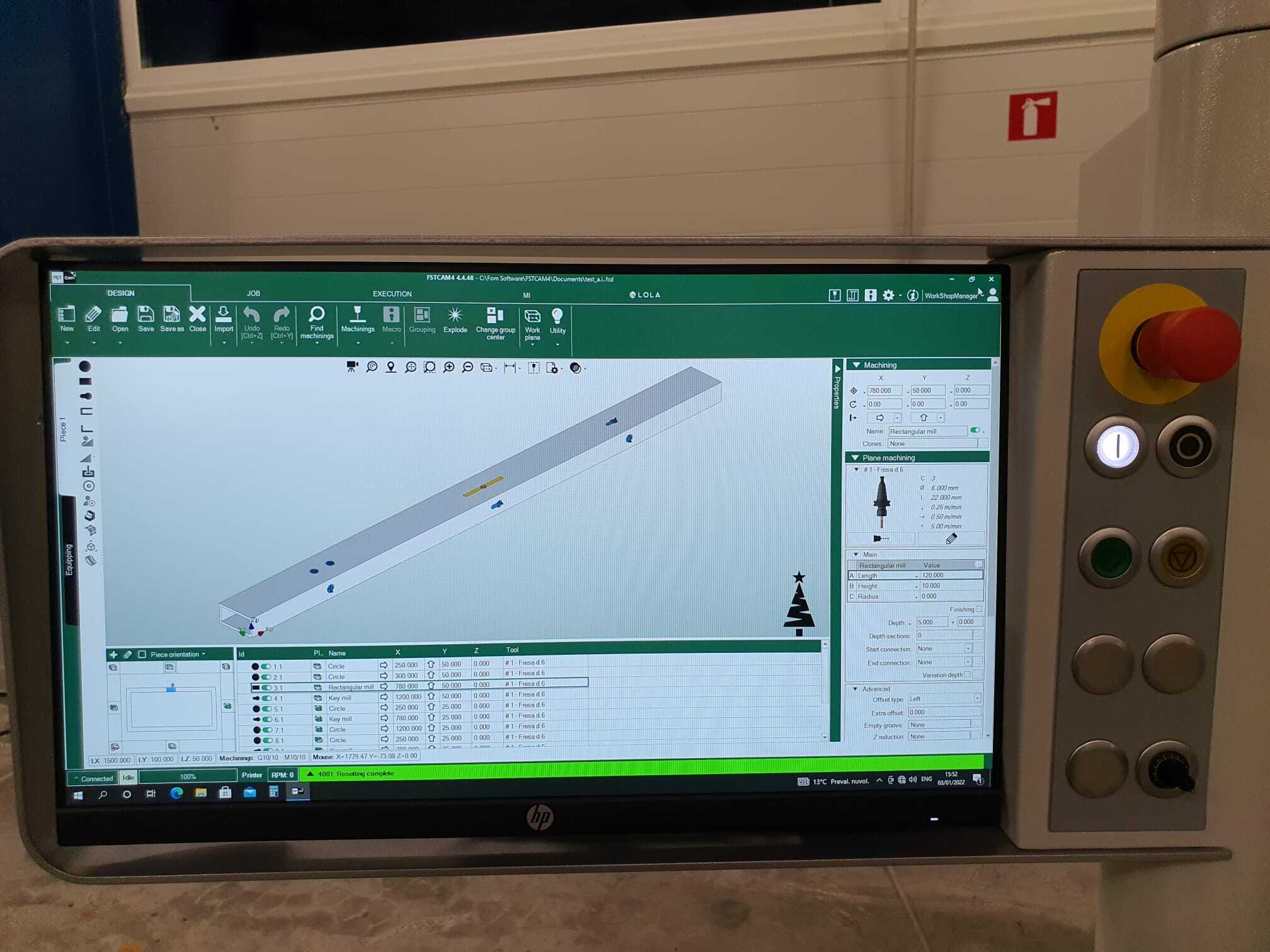Enable the Finishing checkbox
The image size is (1270, 952).
979,609
